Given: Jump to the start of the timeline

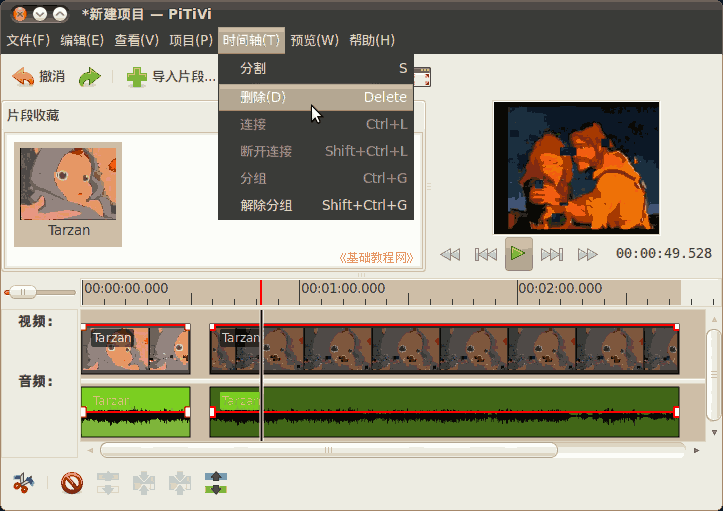Looking at the screenshot, I should 486,254.
